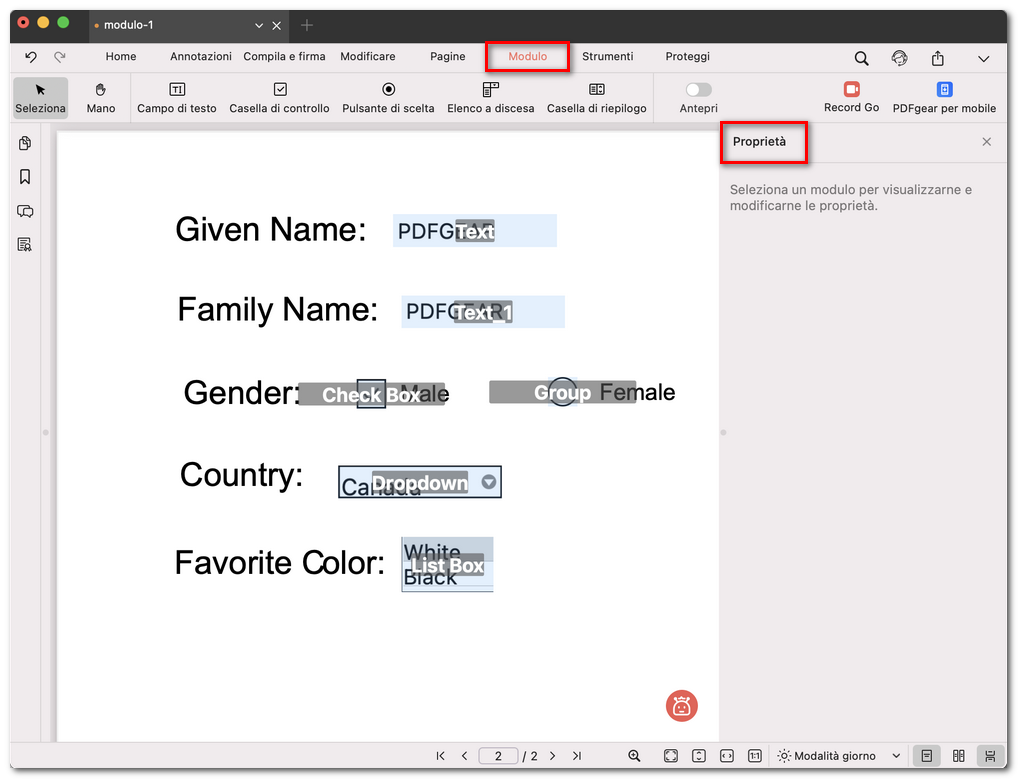The image size is (1018, 779).
Task: Go to the next page arrow
Action: coord(552,756)
